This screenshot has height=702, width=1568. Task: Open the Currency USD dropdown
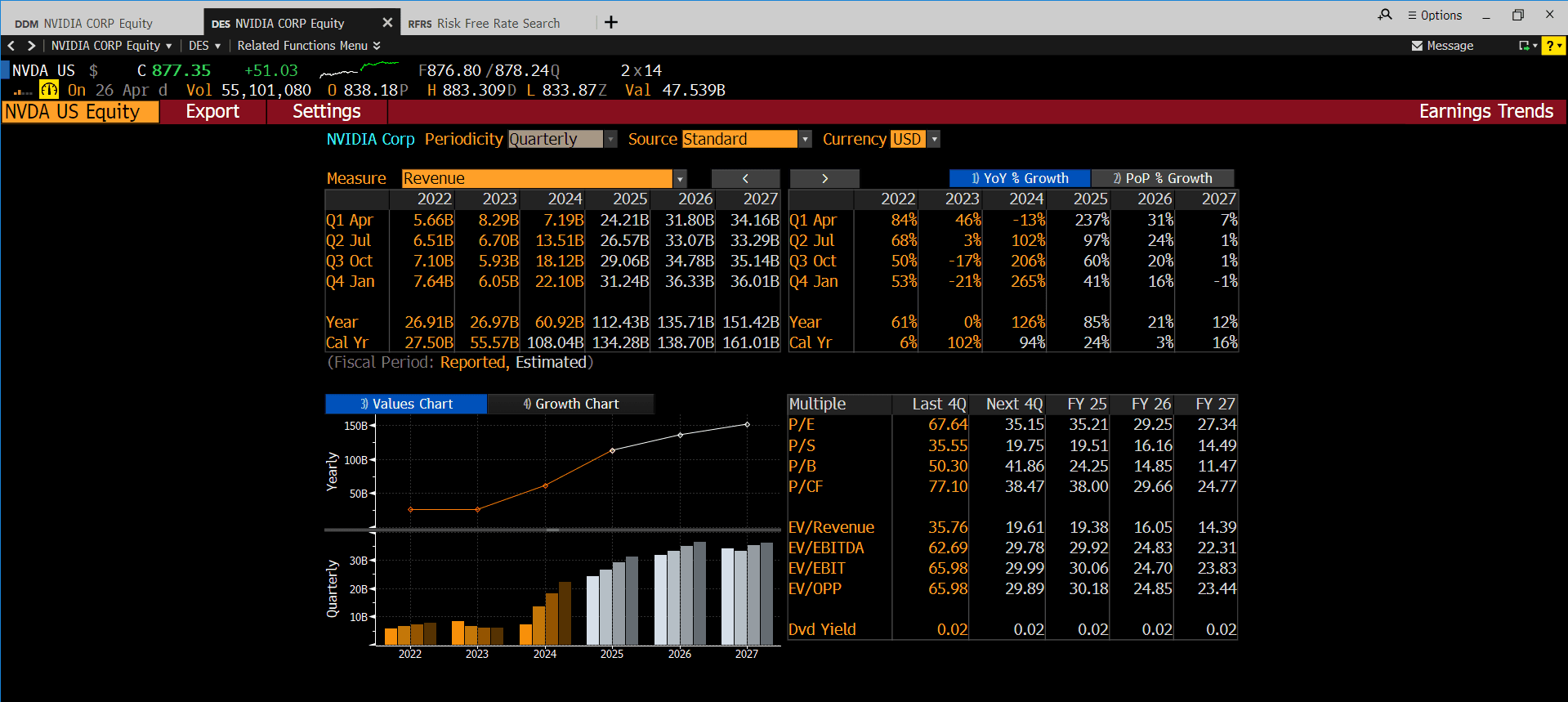pos(915,140)
